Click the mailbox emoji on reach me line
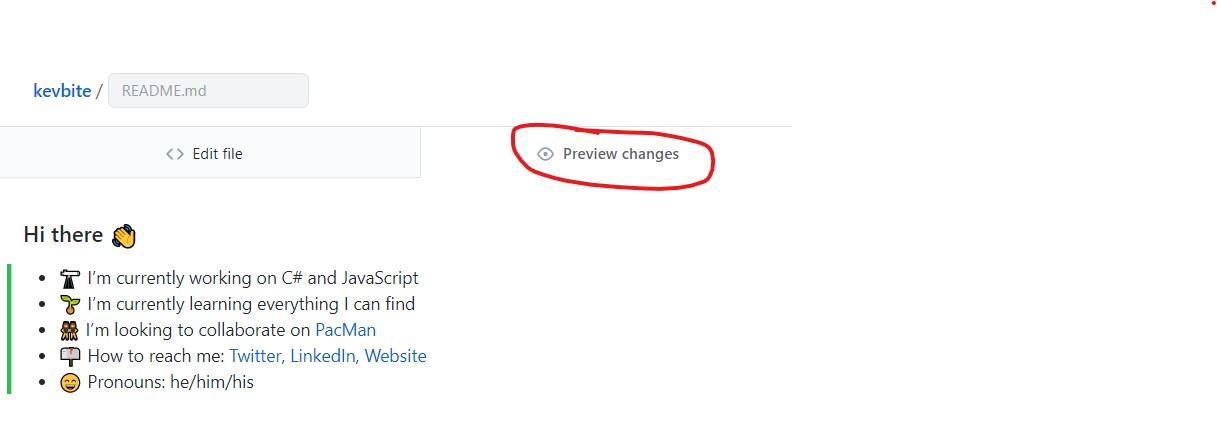1217x432 pixels. (x=70, y=356)
